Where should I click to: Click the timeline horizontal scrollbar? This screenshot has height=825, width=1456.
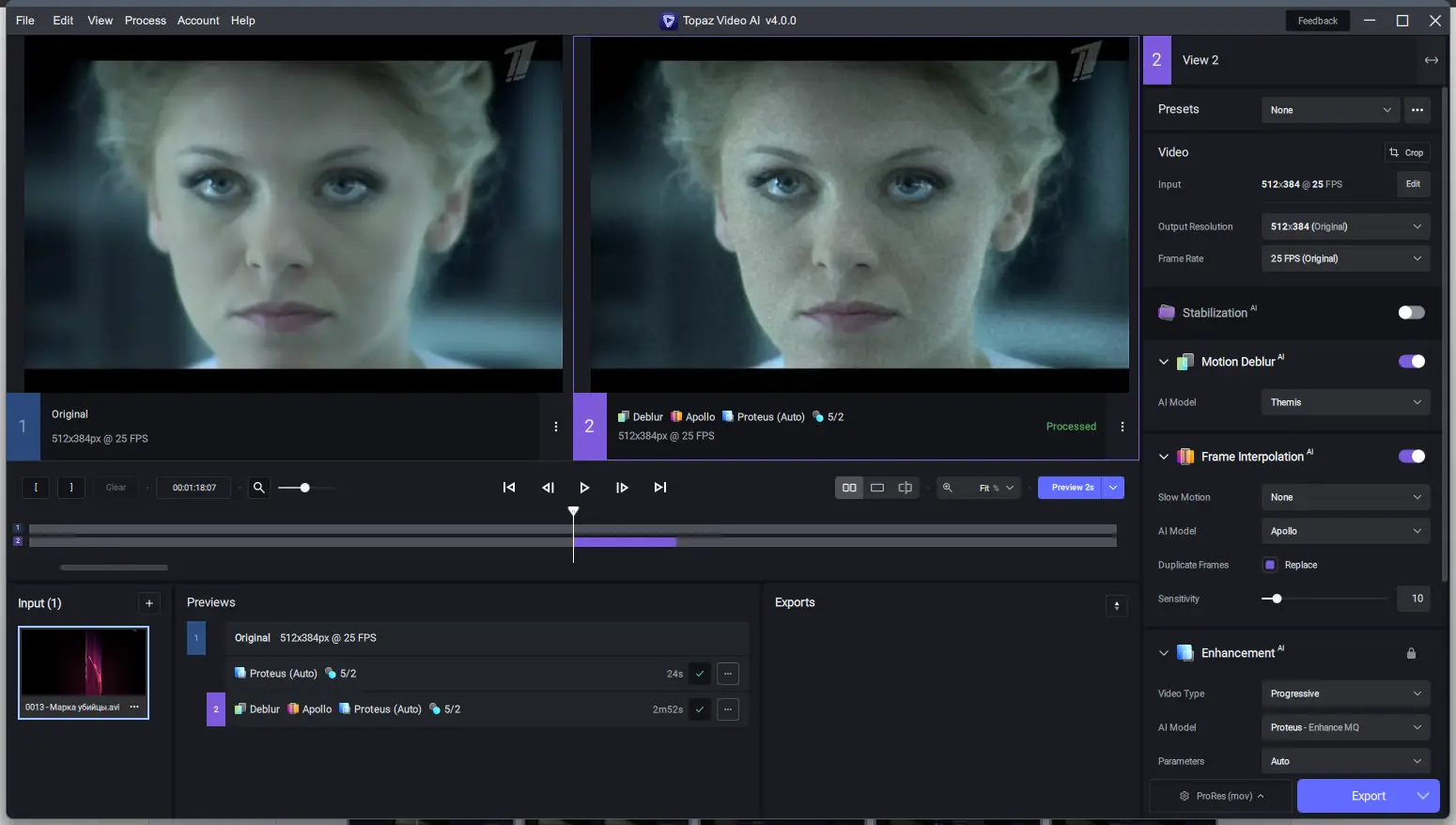tap(114, 568)
